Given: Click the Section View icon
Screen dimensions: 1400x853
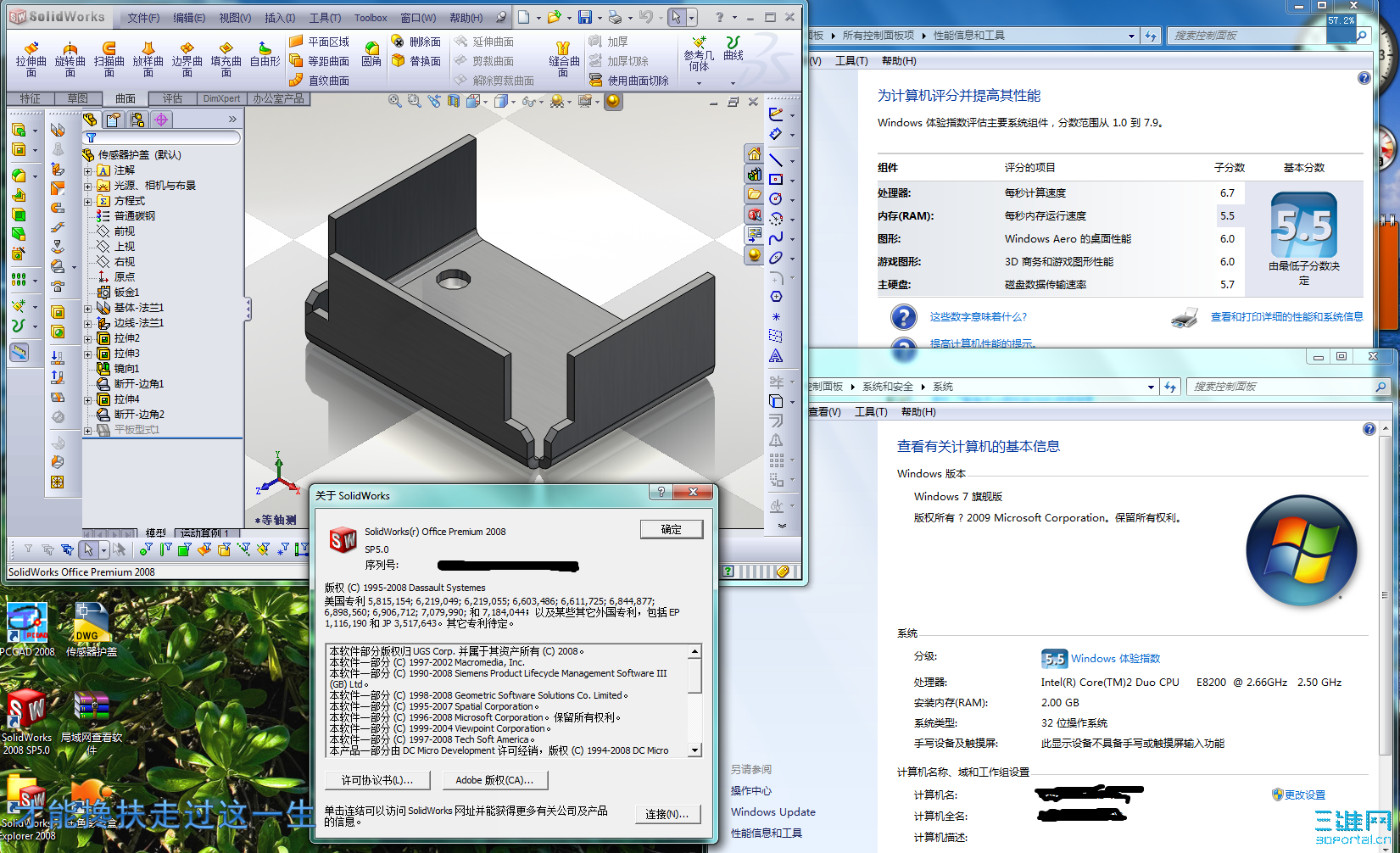Looking at the screenshot, I should click(x=454, y=101).
